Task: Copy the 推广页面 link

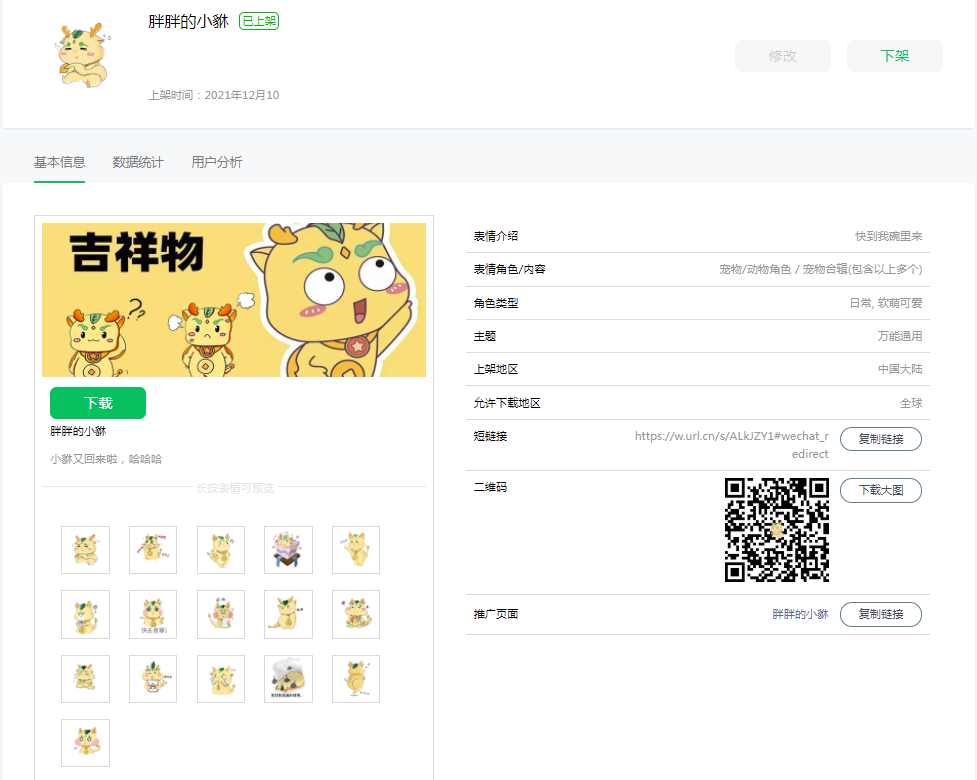Action: 880,614
